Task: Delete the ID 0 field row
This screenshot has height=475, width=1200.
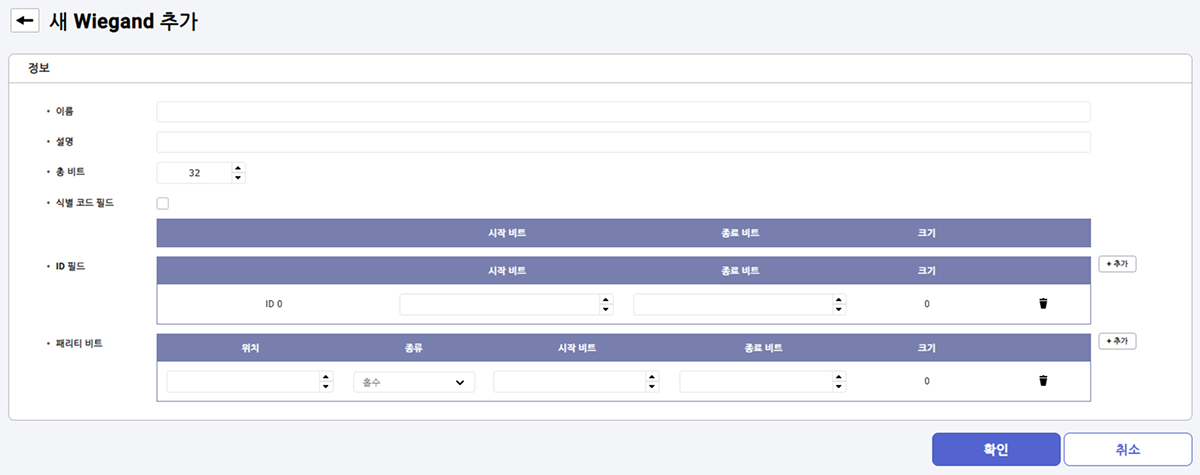Action: [1043, 304]
